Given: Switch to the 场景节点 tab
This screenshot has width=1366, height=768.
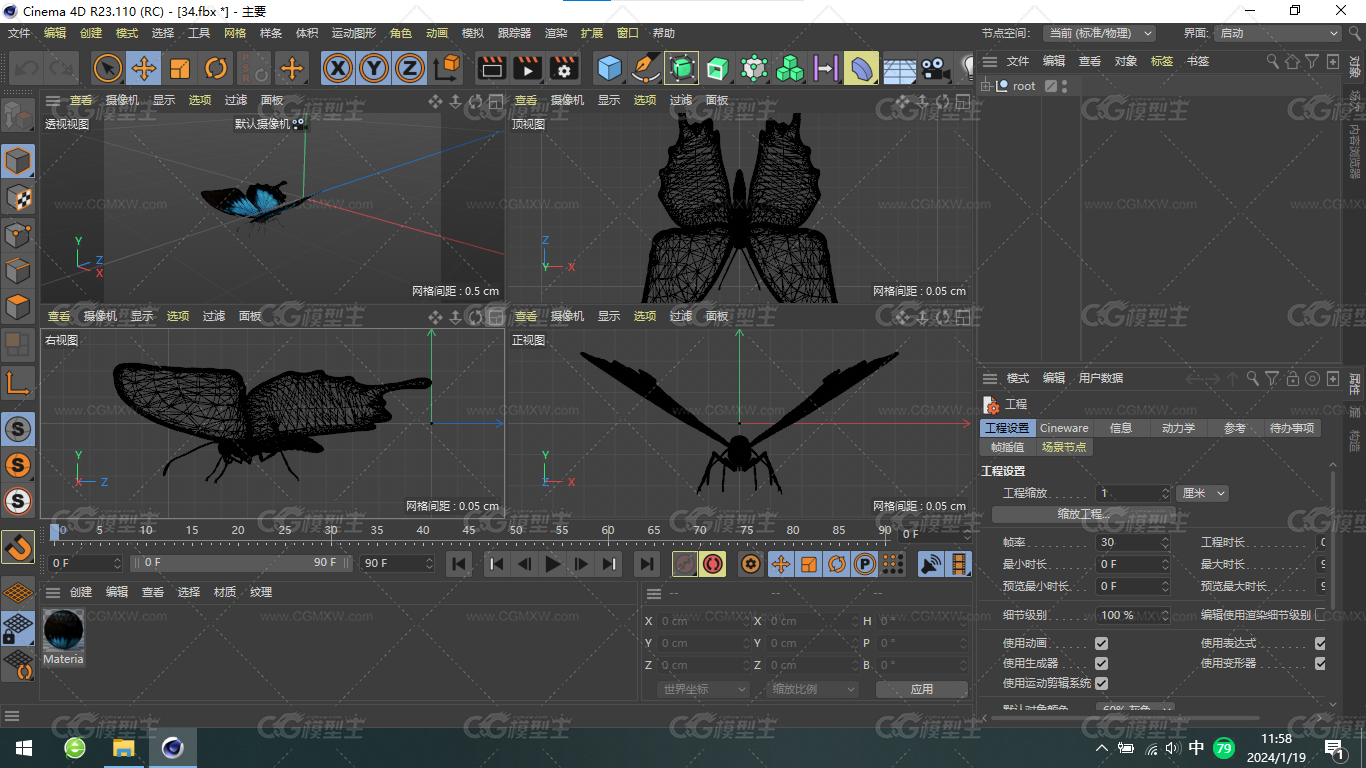Looking at the screenshot, I should click(1063, 447).
